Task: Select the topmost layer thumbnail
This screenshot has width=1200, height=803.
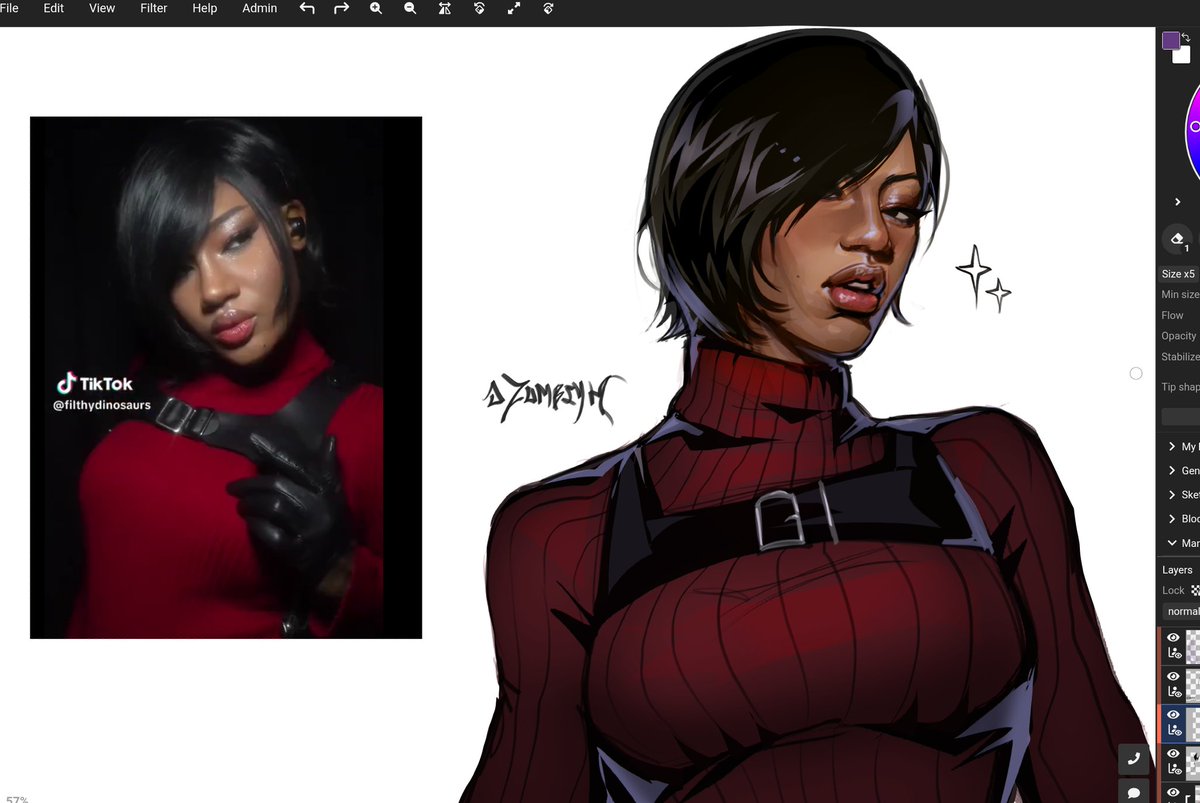Action: [x=1193, y=646]
